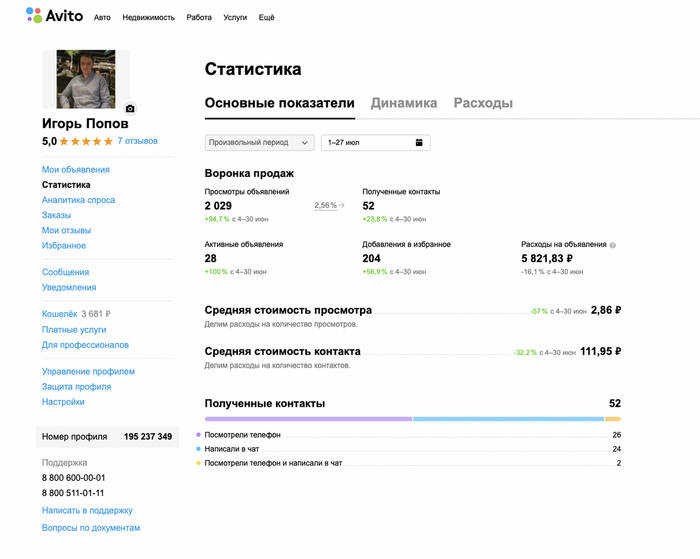Image resolution: width=700 pixels, height=559 pixels.
Task: Click the average view cost 2,86 ₽
Action: tap(606, 310)
